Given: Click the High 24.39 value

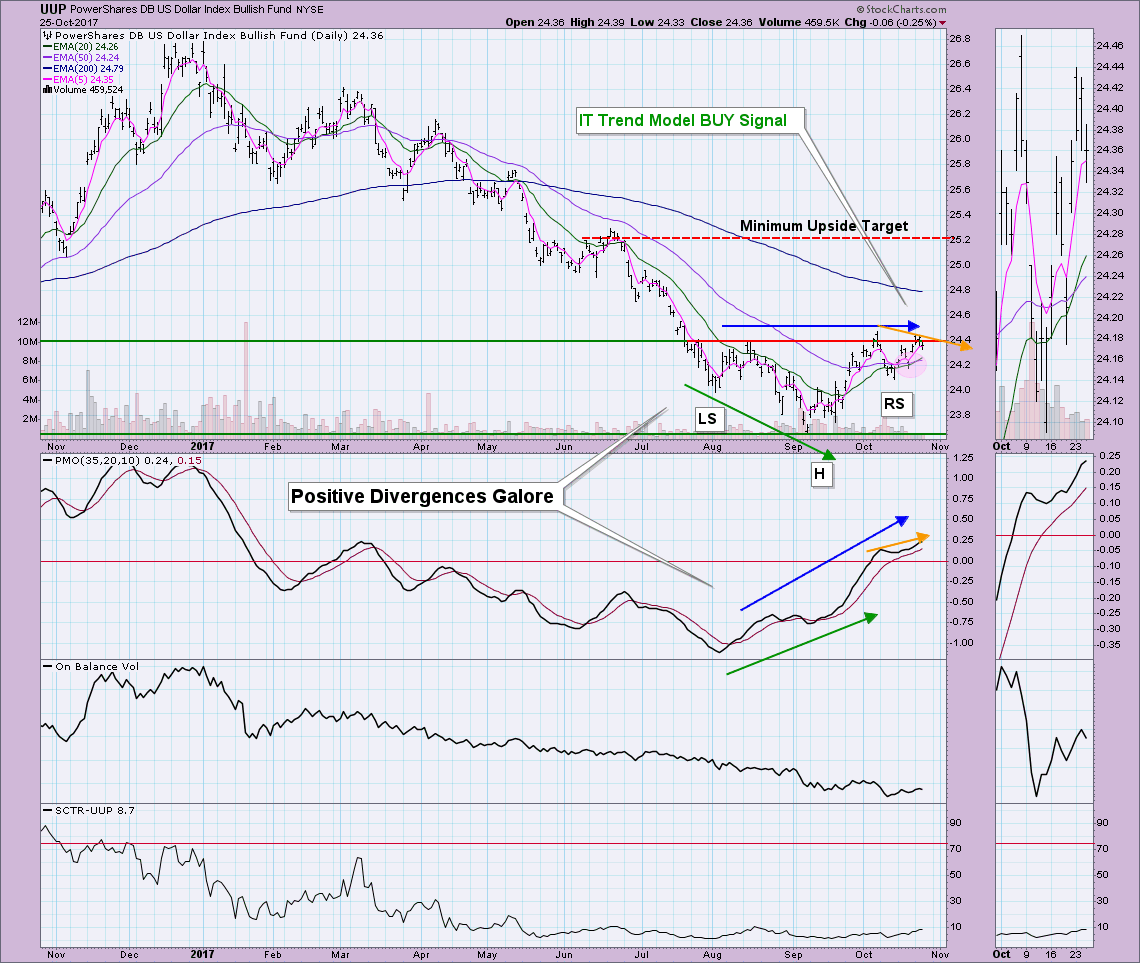Looking at the screenshot, I should coord(597,23).
